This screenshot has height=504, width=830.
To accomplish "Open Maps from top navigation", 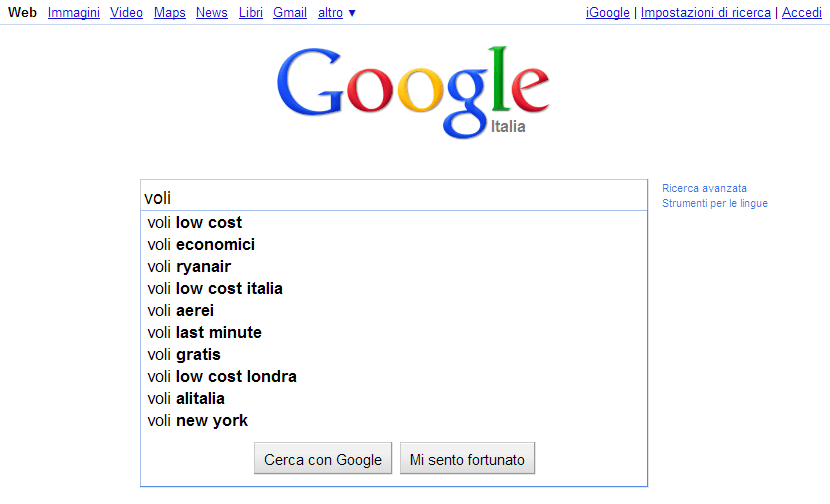I will tap(170, 13).
